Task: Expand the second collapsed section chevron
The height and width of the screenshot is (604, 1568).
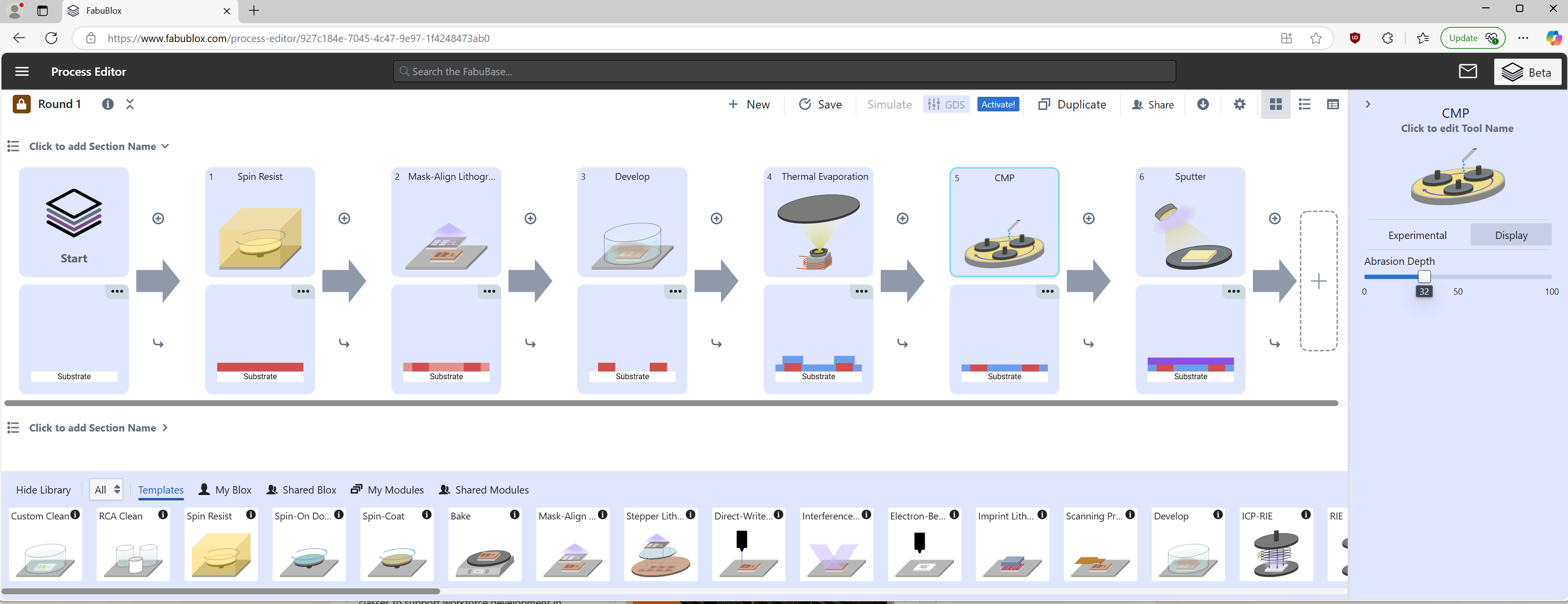Action: click(165, 428)
